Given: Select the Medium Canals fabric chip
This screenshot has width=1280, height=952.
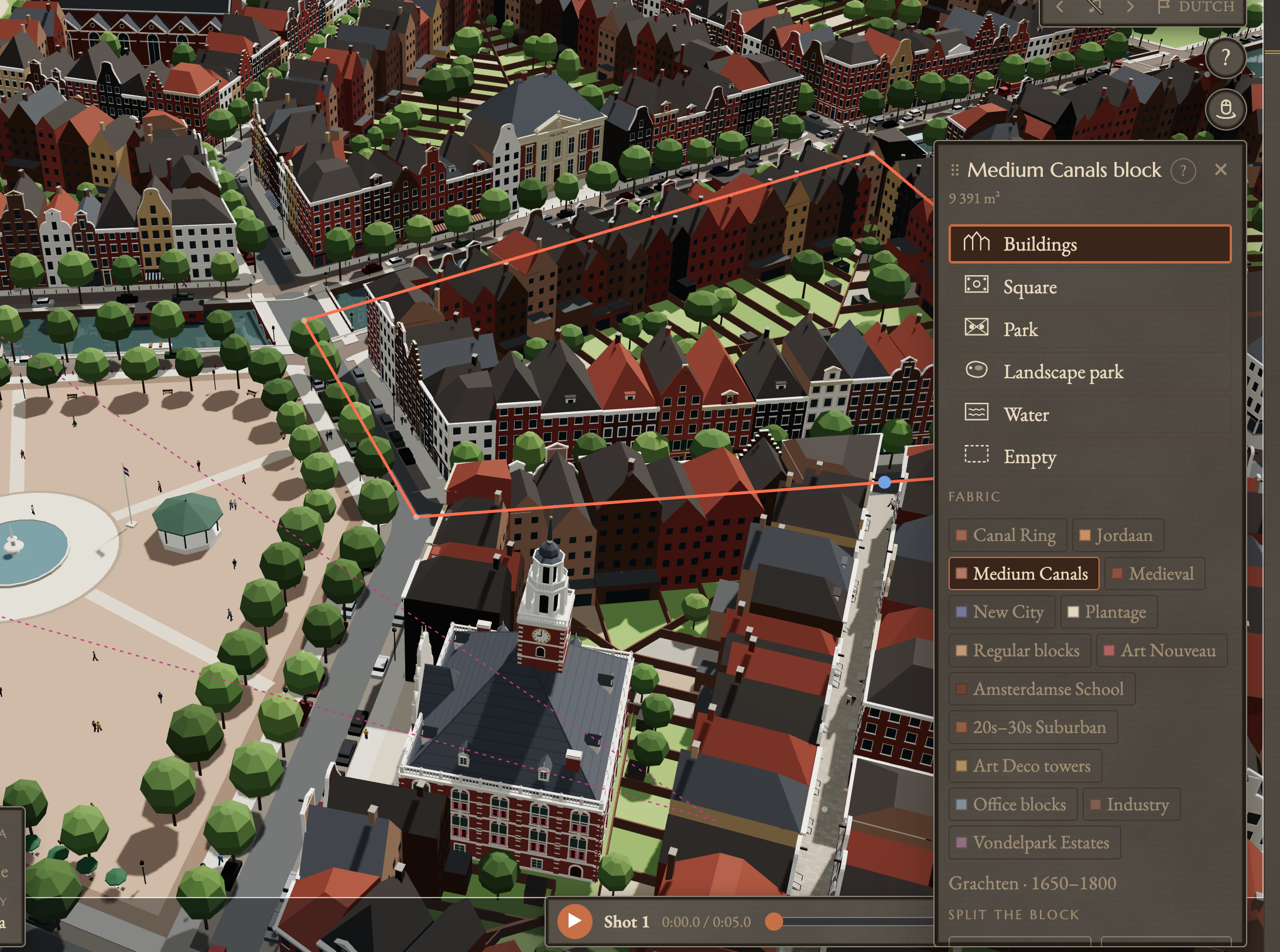Looking at the screenshot, I should tap(1024, 573).
